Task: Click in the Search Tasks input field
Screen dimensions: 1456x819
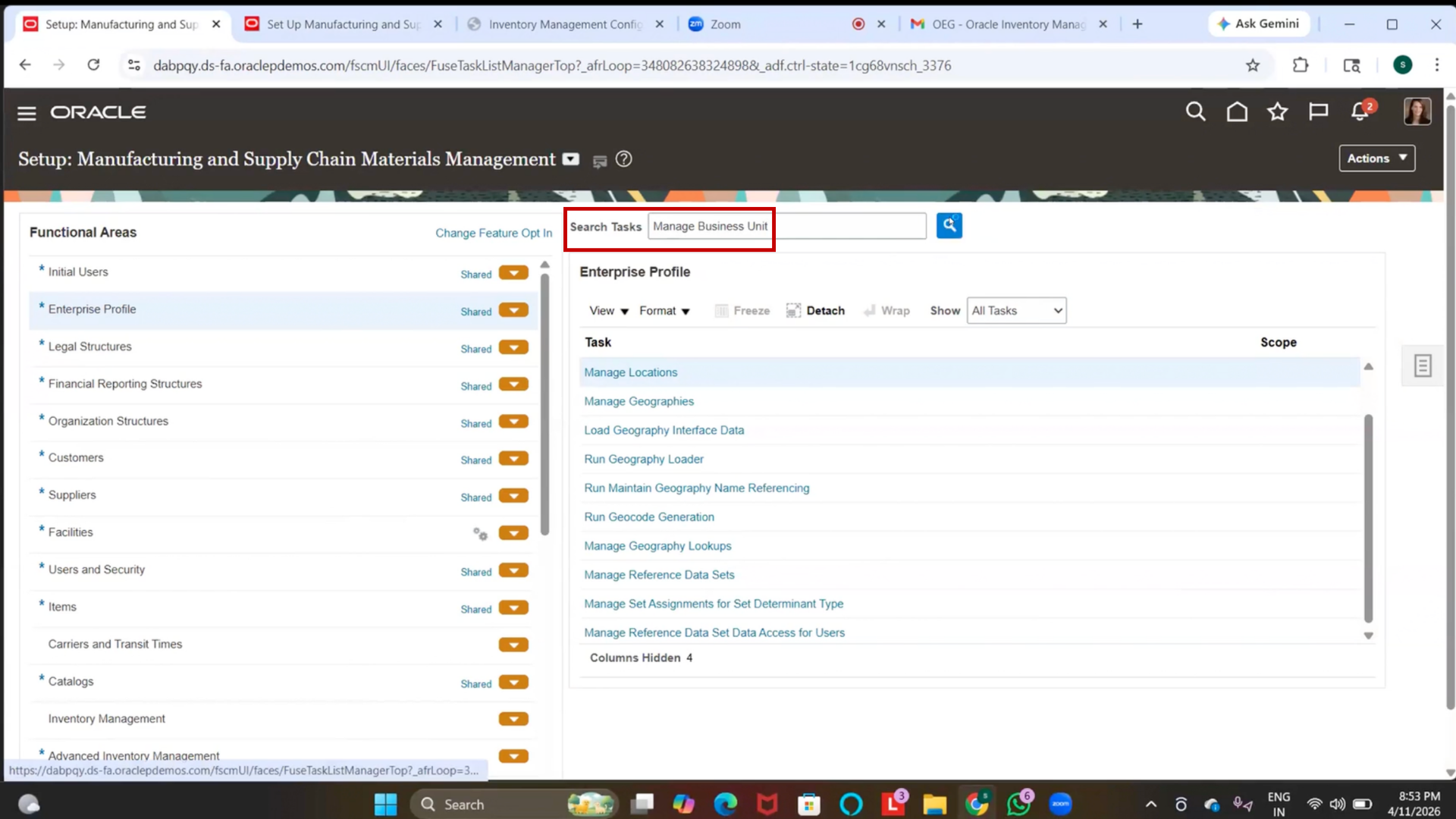Action: pyautogui.click(x=786, y=226)
